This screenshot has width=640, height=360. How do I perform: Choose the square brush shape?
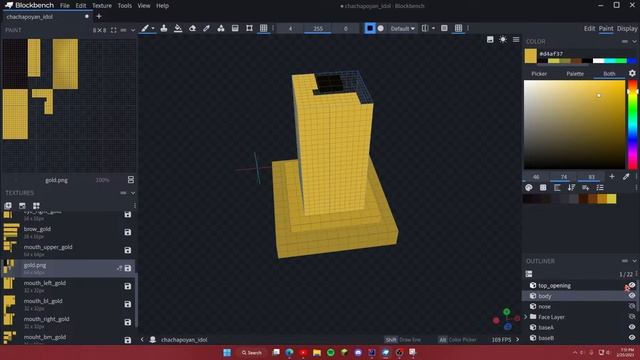(x=370, y=28)
